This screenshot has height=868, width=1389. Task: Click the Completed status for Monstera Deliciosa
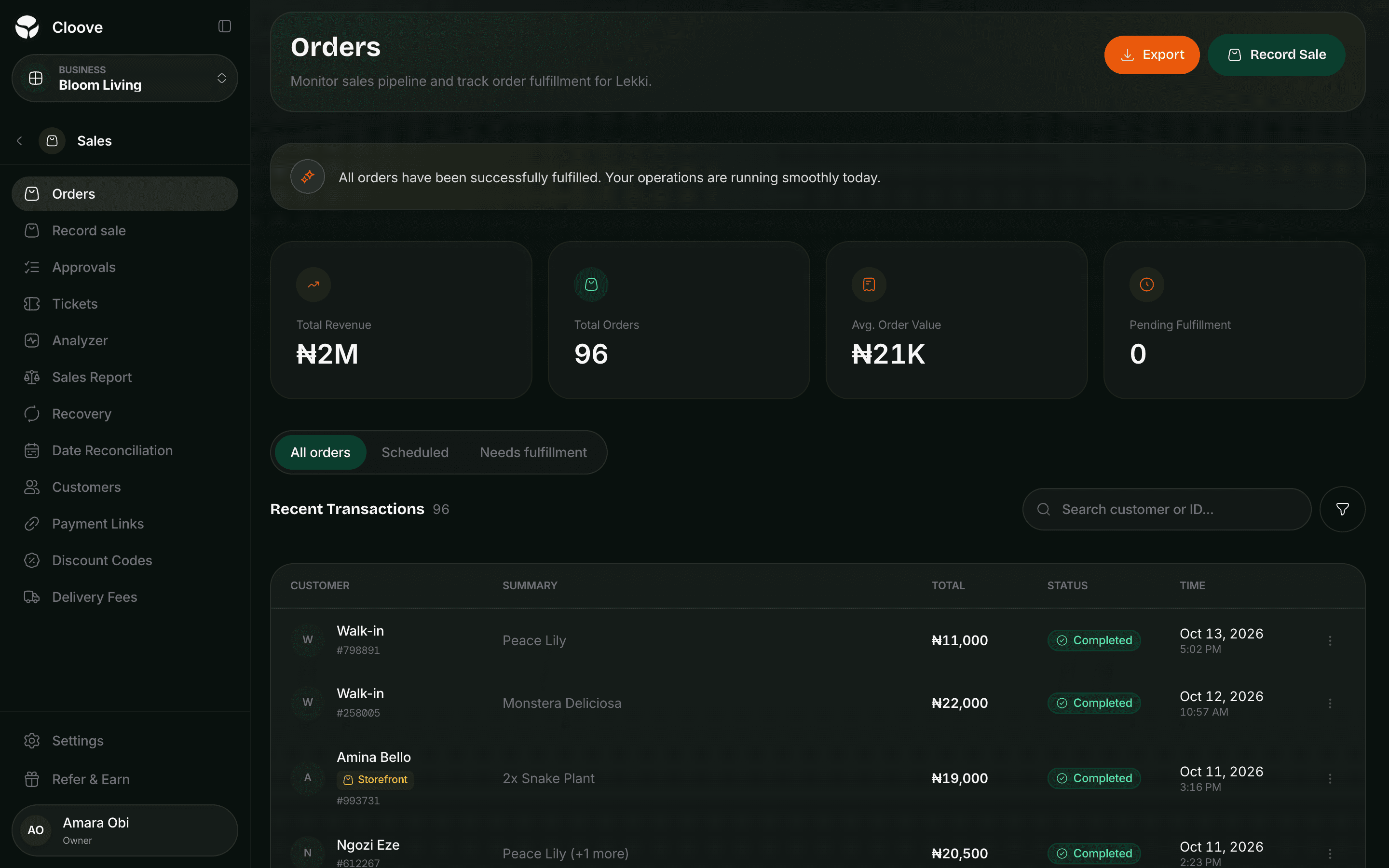pos(1094,703)
